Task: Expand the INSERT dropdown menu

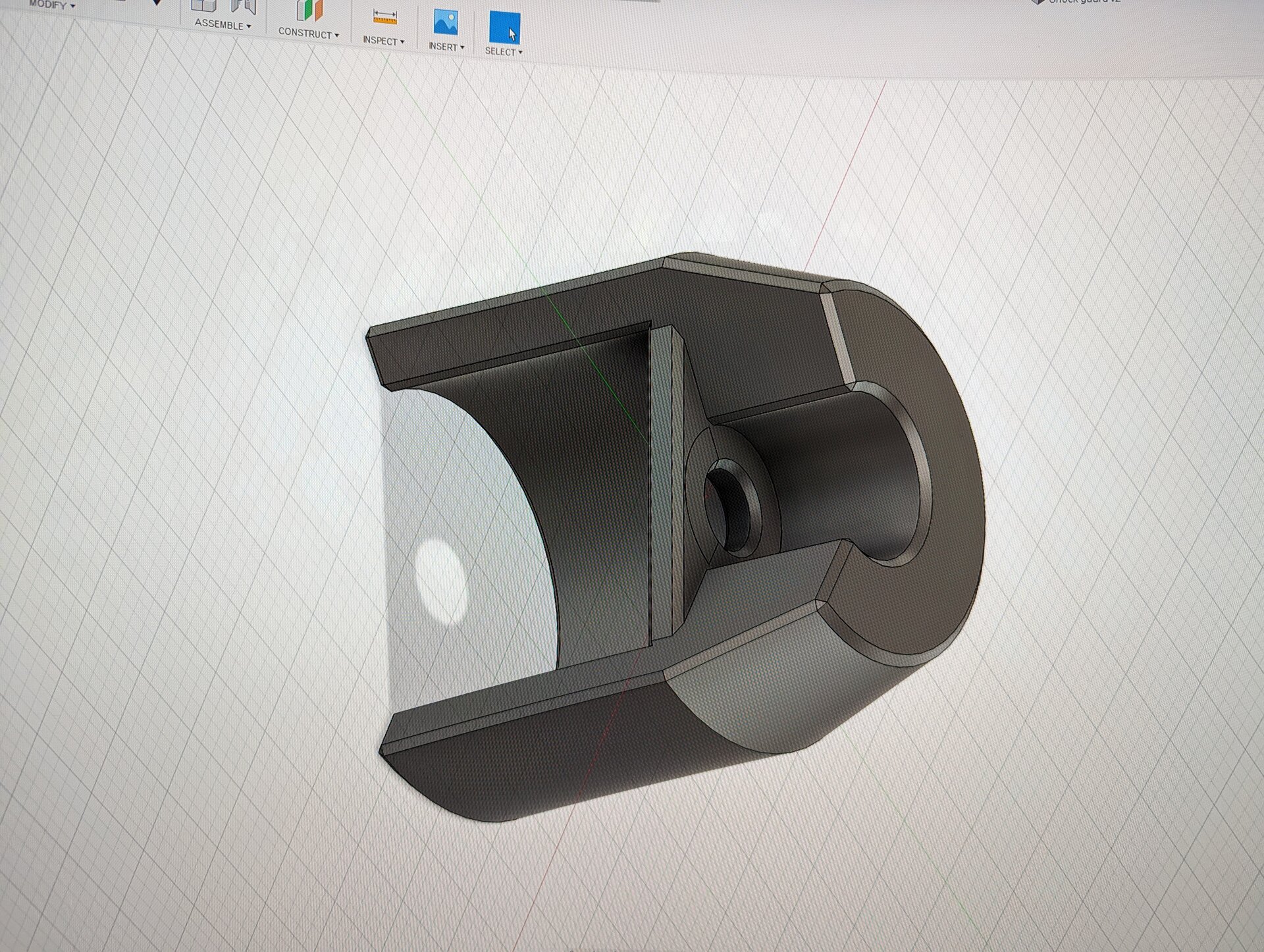Action: [x=446, y=47]
